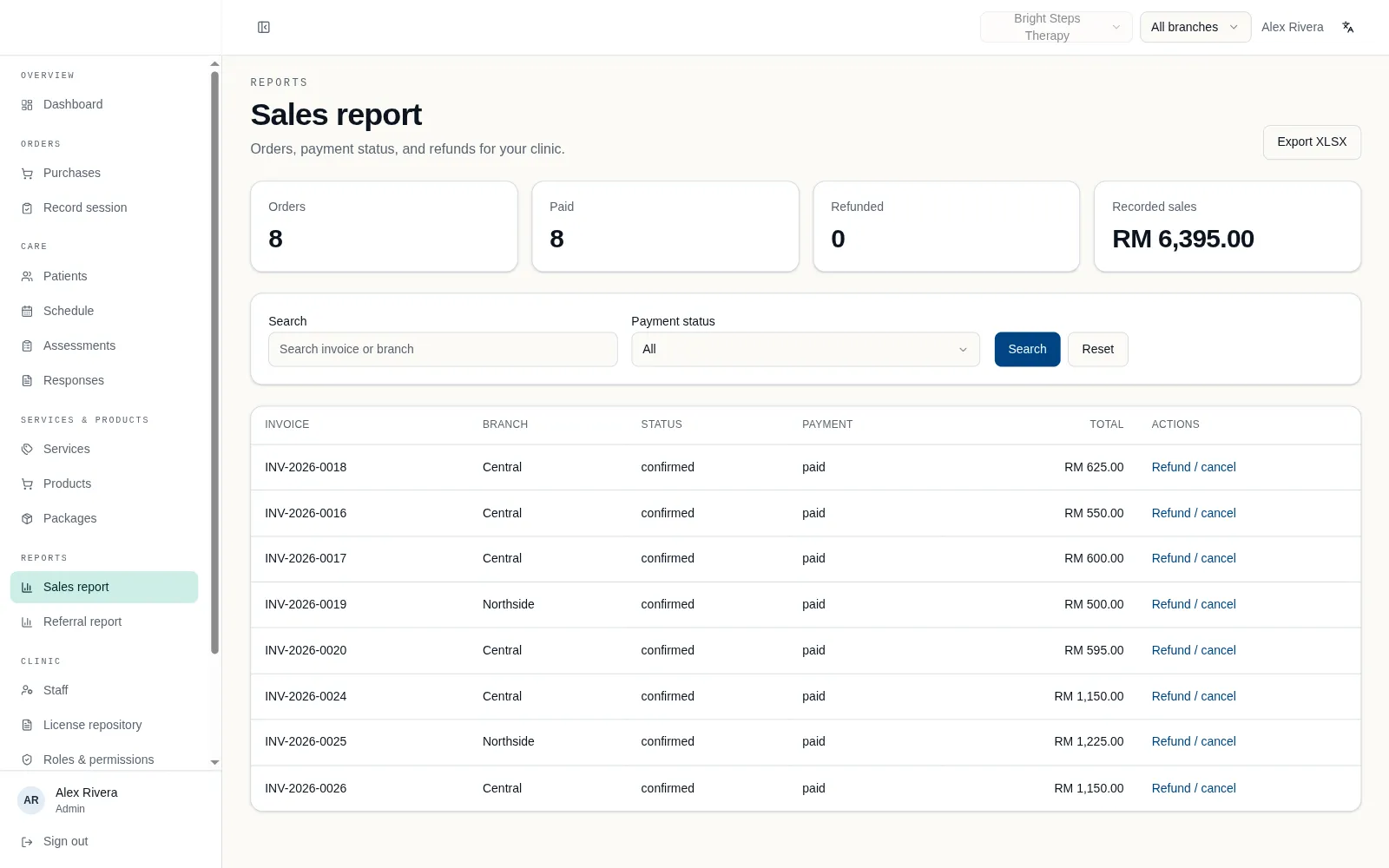Click the blue Search button
This screenshot has height=868, width=1389.
[x=1027, y=349]
